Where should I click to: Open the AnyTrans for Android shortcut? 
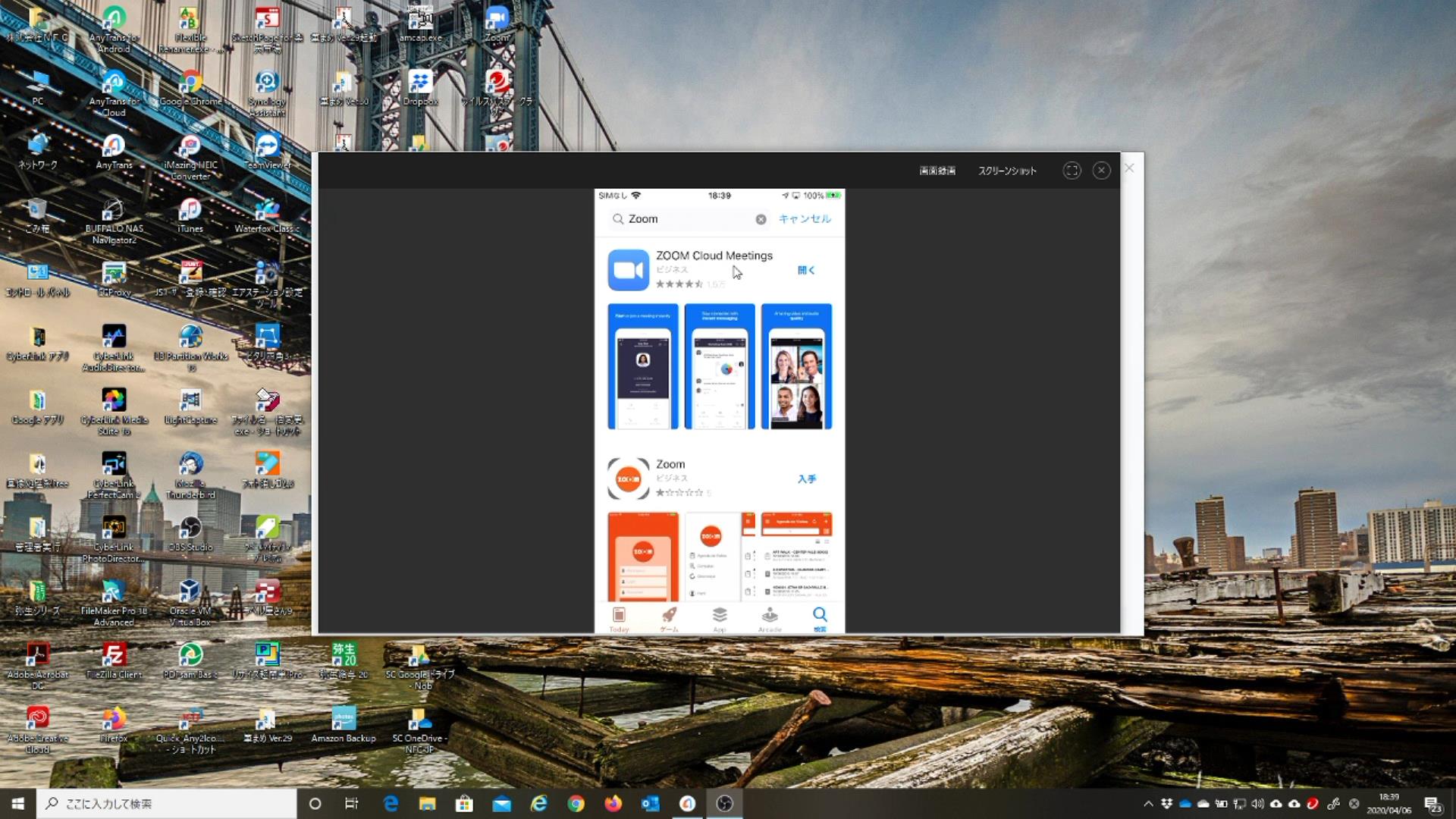point(114,29)
